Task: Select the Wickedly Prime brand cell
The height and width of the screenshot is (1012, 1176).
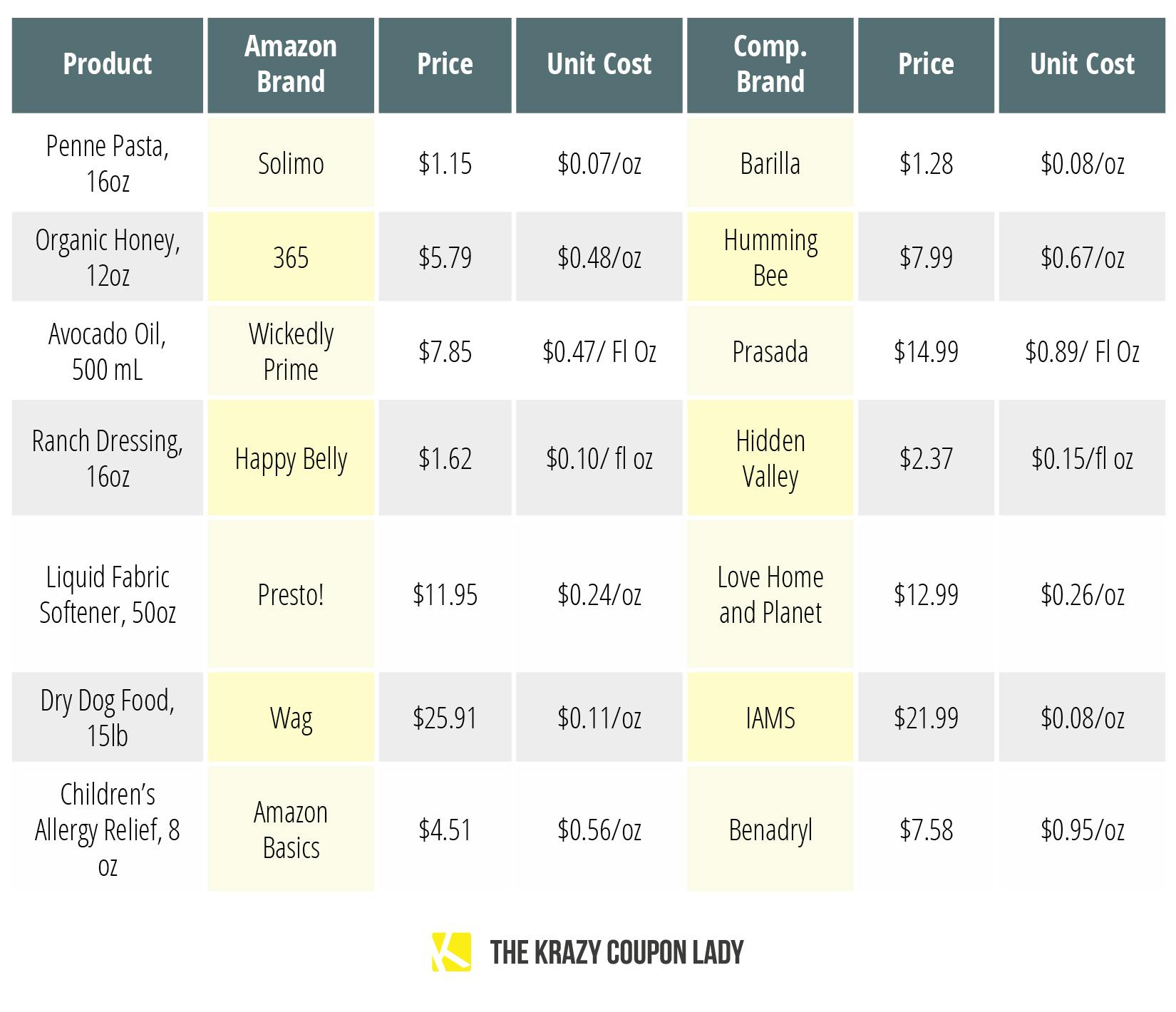Action: [291, 351]
